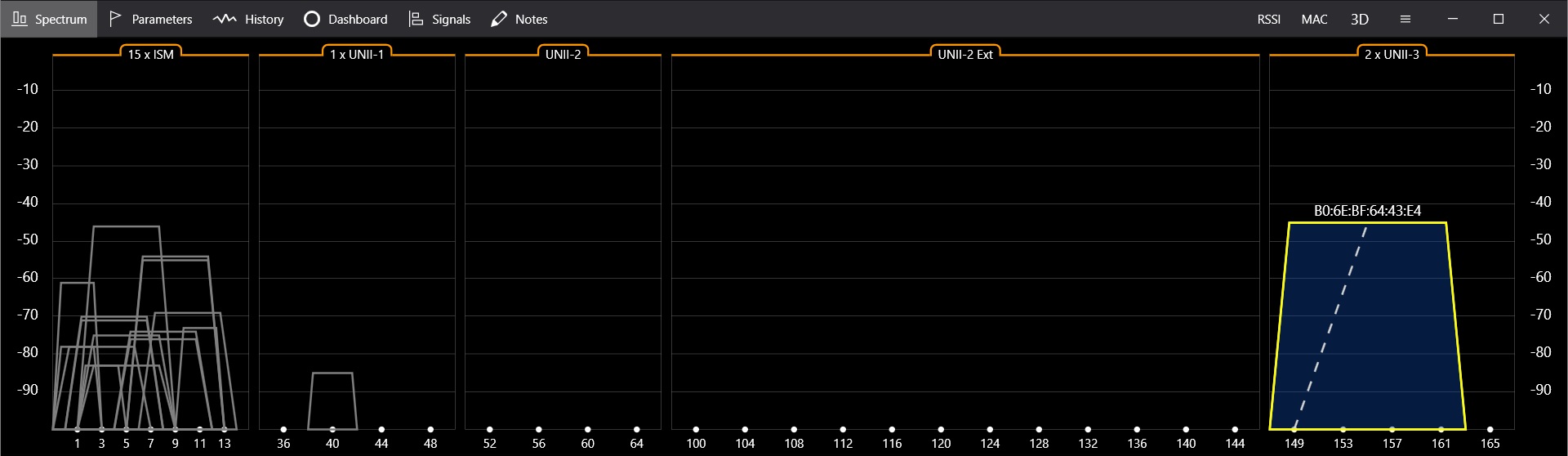Click channel 40 signal trapezoid in UNII-1
The image size is (1568, 456).
tap(332, 400)
